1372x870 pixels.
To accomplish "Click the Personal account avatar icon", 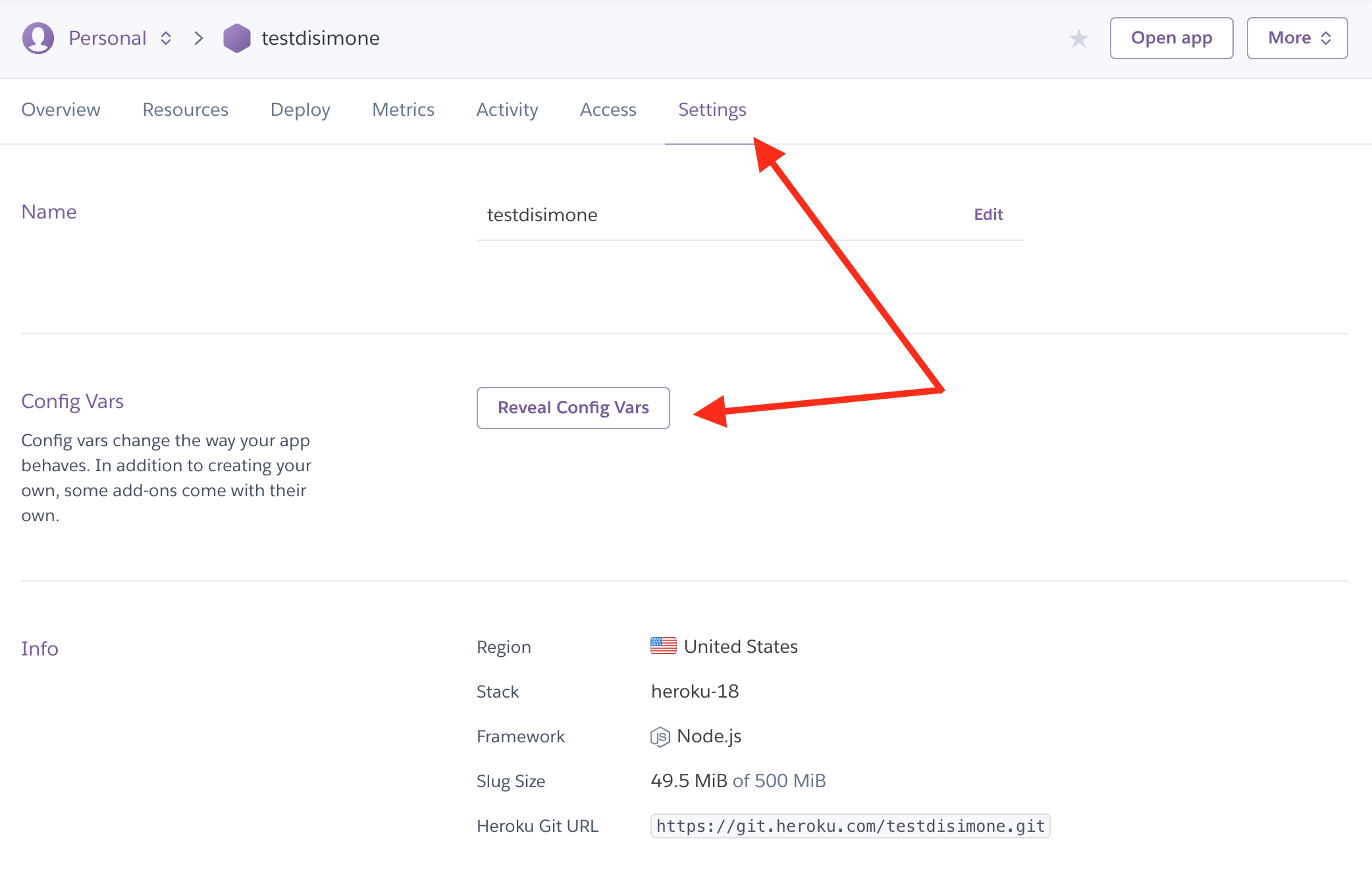I will (x=38, y=38).
